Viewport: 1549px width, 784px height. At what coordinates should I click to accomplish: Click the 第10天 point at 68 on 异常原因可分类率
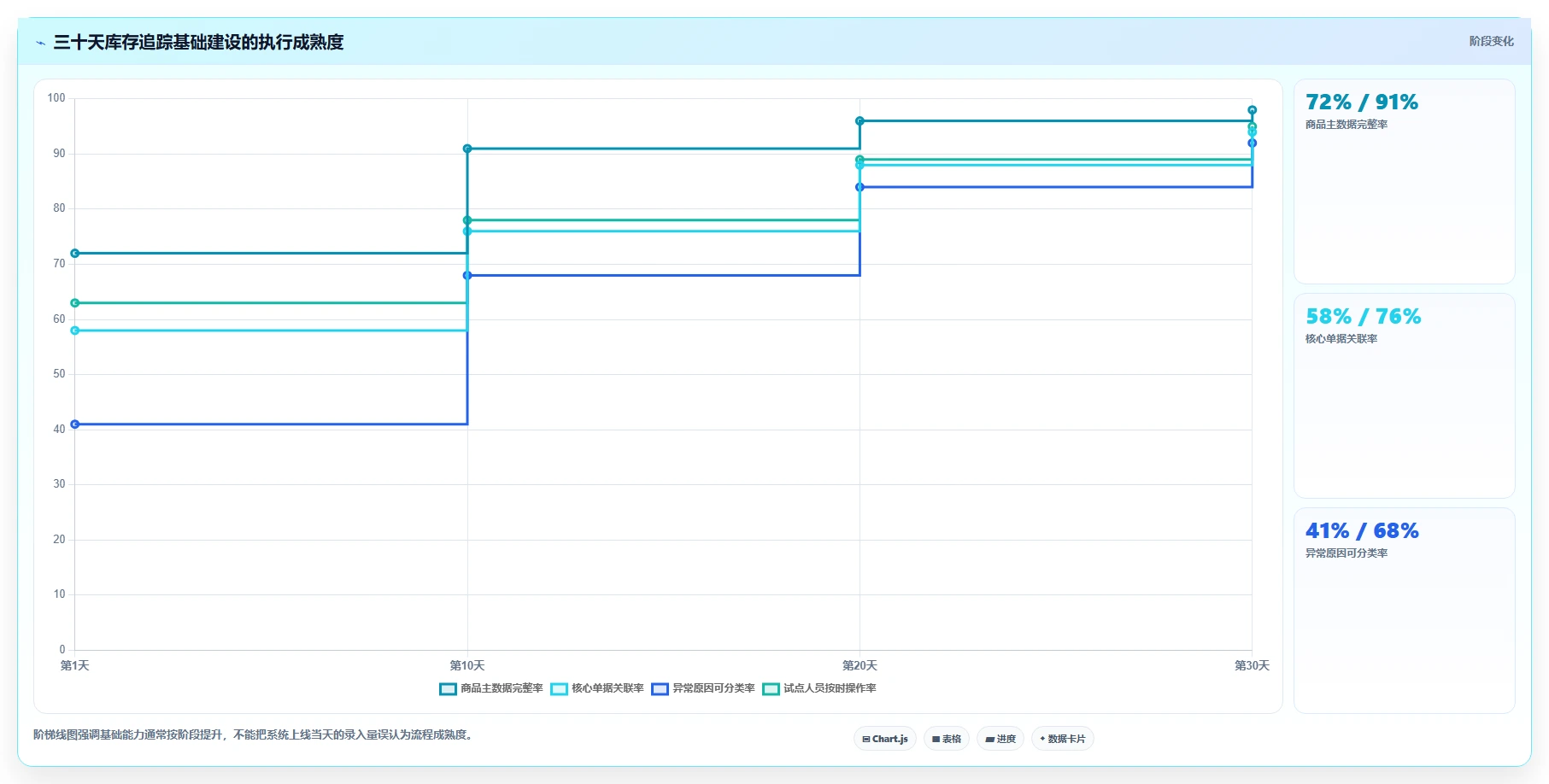467,276
